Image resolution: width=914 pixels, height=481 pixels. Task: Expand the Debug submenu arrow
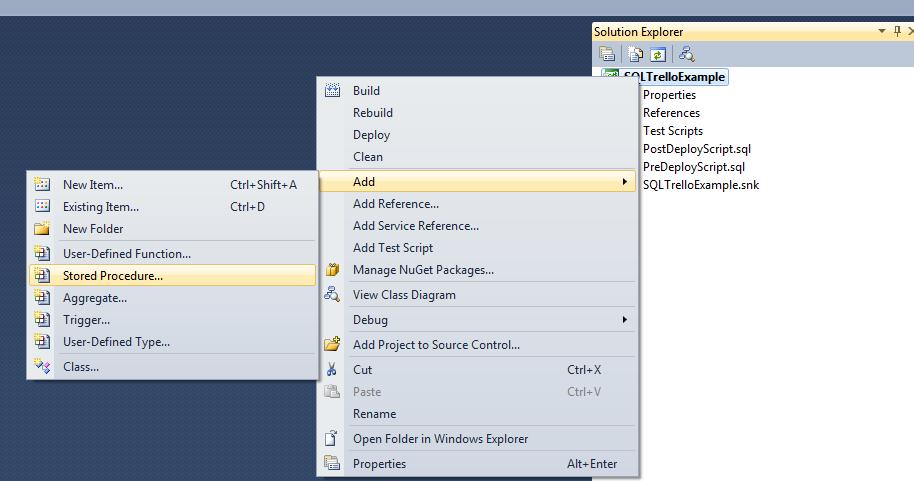tap(625, 320)
